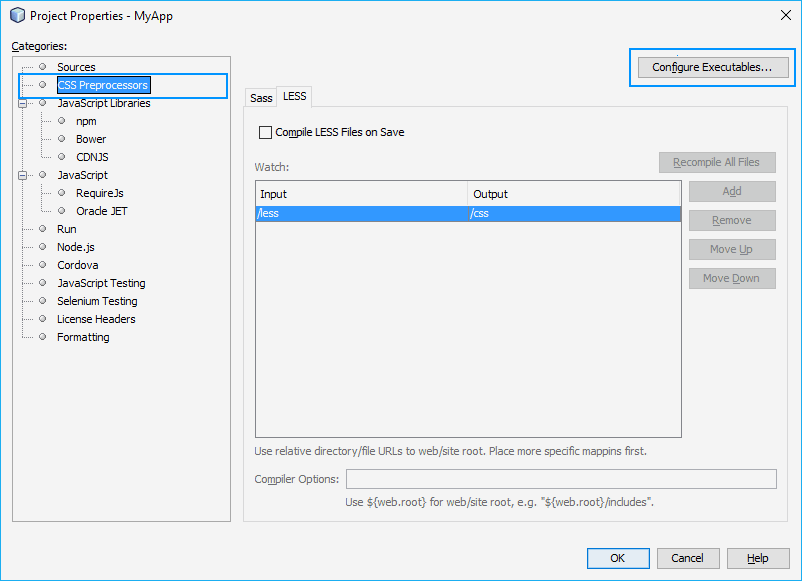Click the Selenium Testing category icon

tap(41, 300)
